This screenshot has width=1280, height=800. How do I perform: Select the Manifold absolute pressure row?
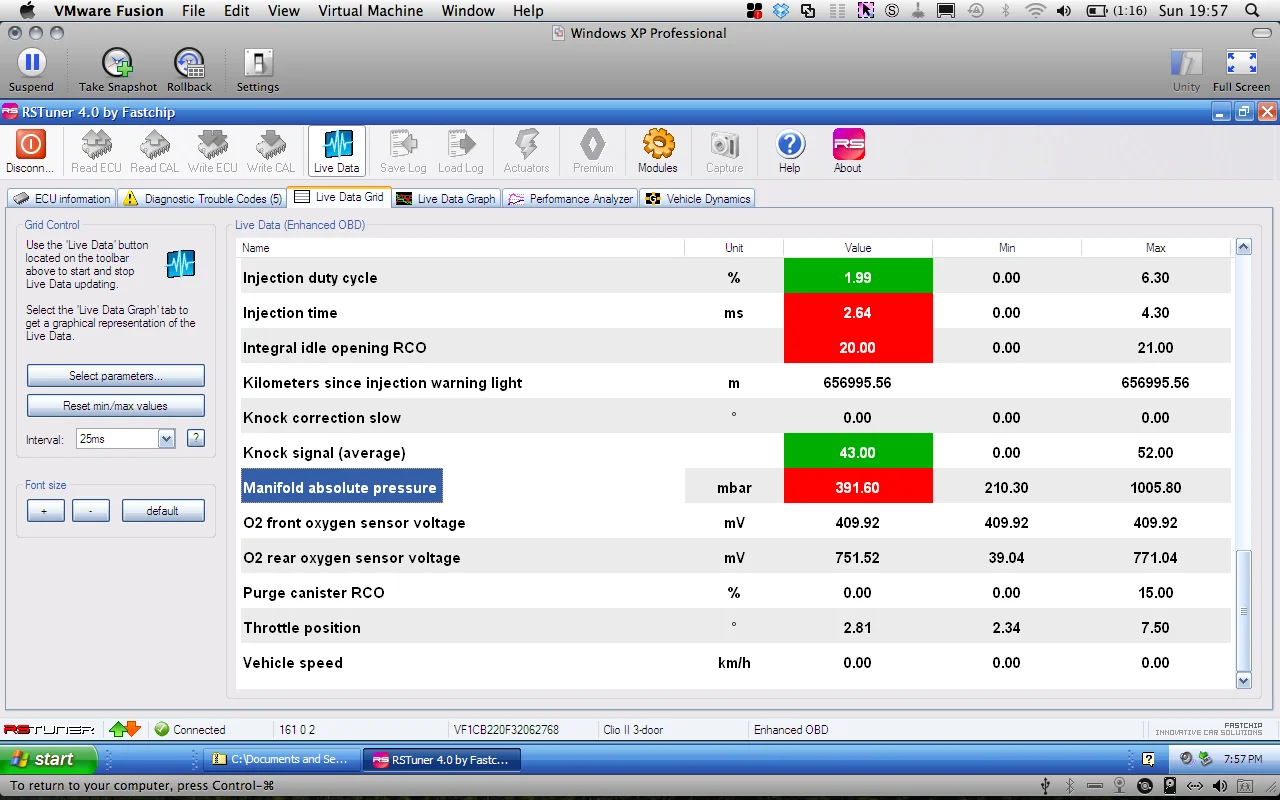pos(734,488)
